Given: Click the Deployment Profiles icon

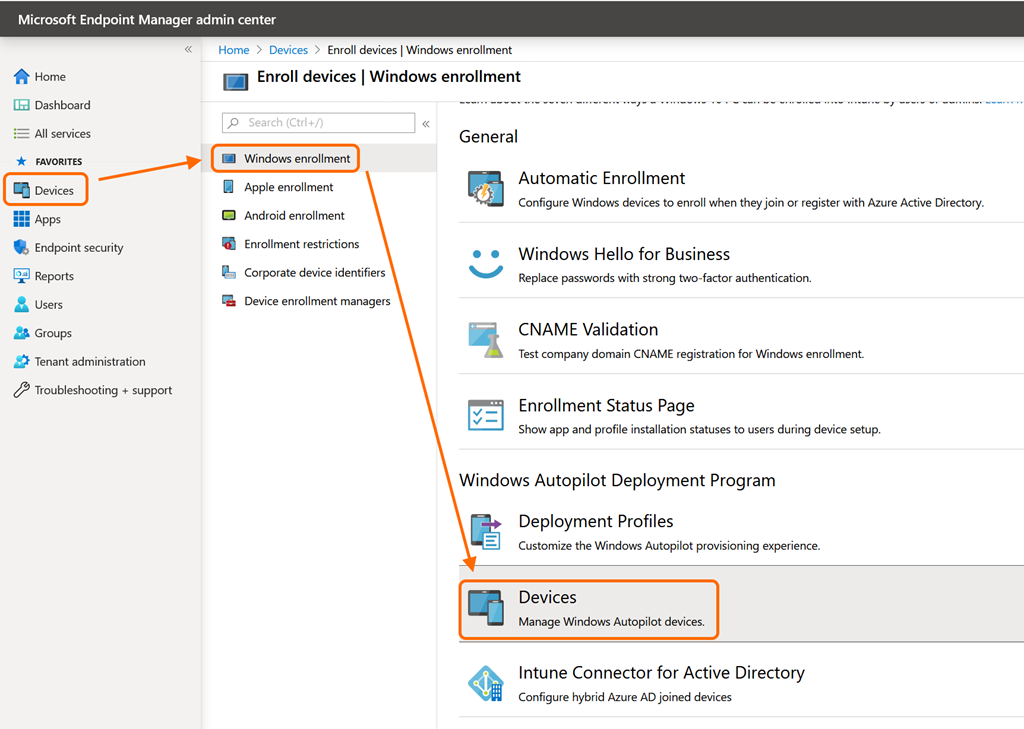Looking at the screenshot, I should point(486,531).
